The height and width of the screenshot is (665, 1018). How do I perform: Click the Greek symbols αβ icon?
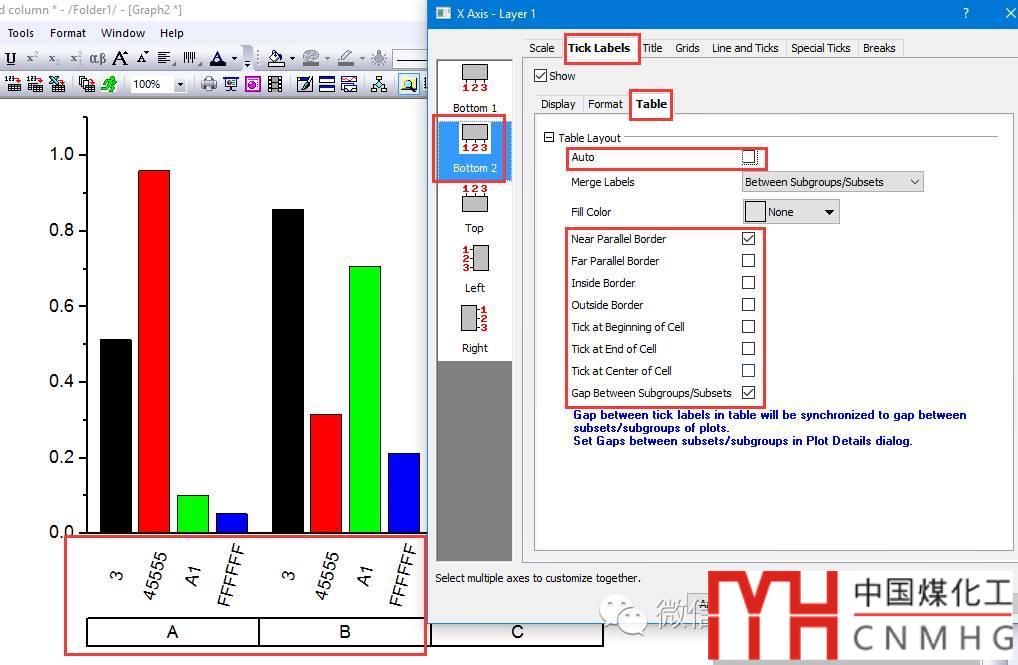pyautogui.click(x=97, y=59)
